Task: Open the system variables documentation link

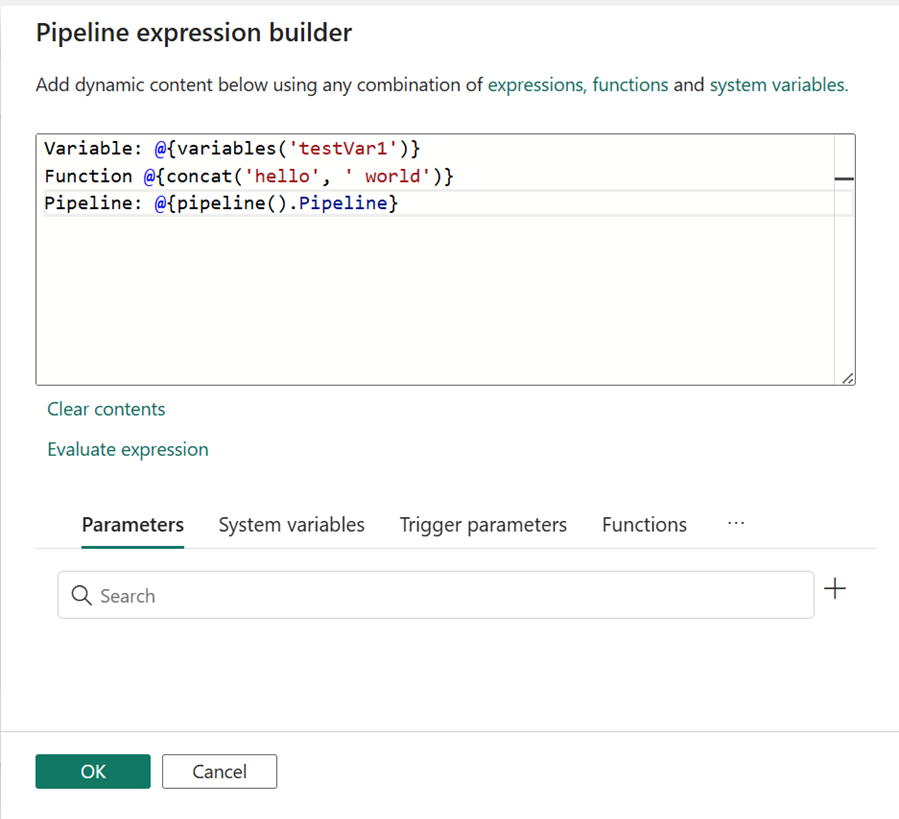Action: click(x=781, y=85)
